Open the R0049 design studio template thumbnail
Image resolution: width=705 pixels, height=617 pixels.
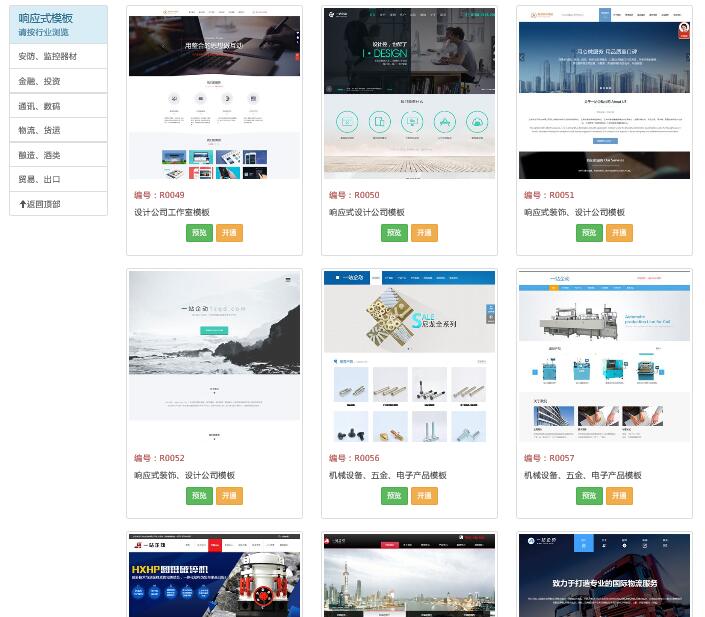pyautogui.click(x=214, y=94)
